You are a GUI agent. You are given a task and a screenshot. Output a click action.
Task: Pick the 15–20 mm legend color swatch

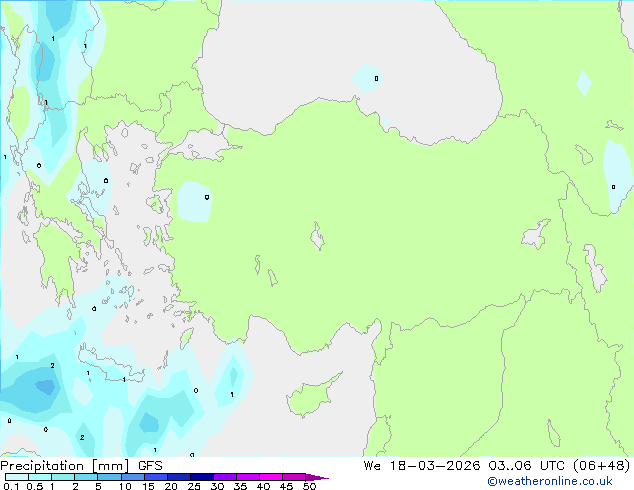156,477
